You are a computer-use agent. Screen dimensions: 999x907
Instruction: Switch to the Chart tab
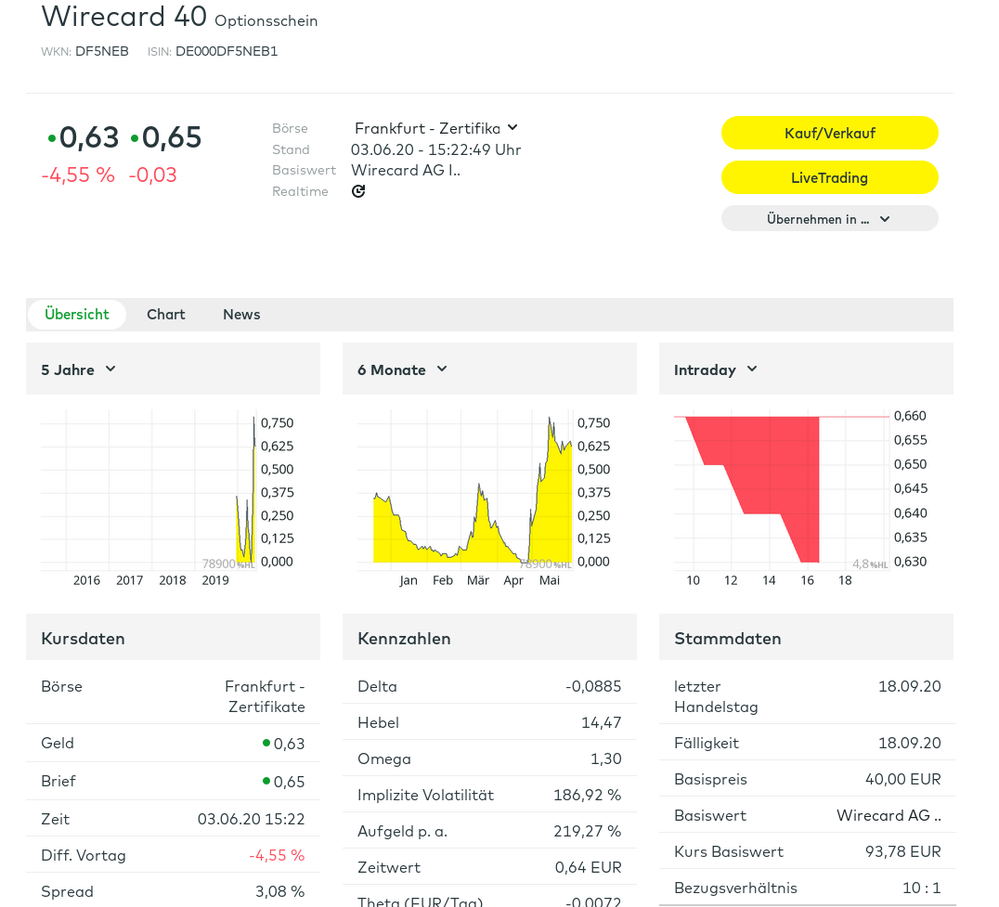tap(166, 314)
